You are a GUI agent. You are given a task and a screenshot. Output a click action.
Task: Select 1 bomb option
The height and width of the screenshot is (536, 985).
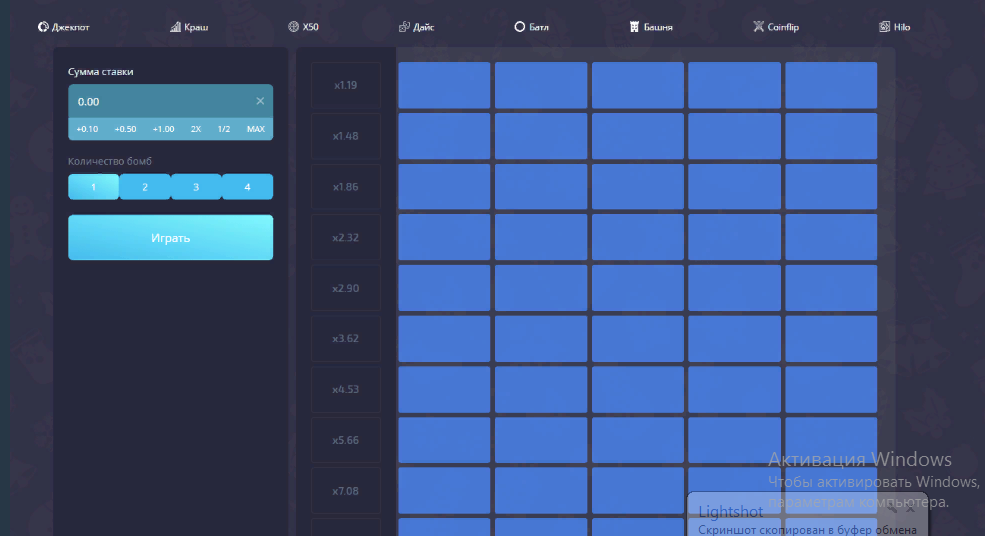pos(93,187)
